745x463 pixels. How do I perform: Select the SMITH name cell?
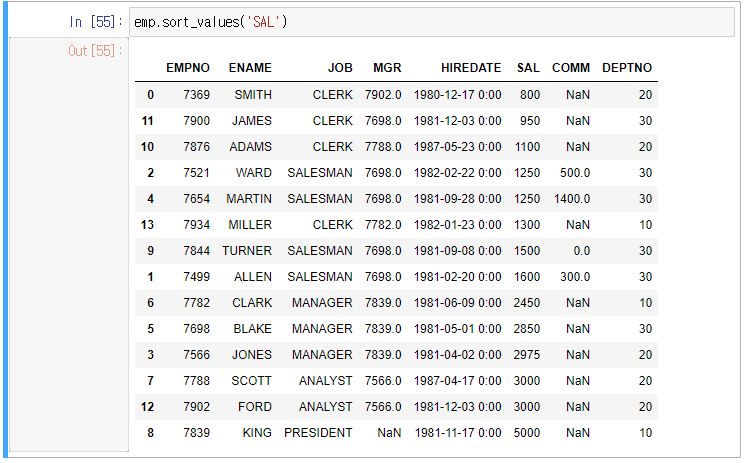pos(253,95)
